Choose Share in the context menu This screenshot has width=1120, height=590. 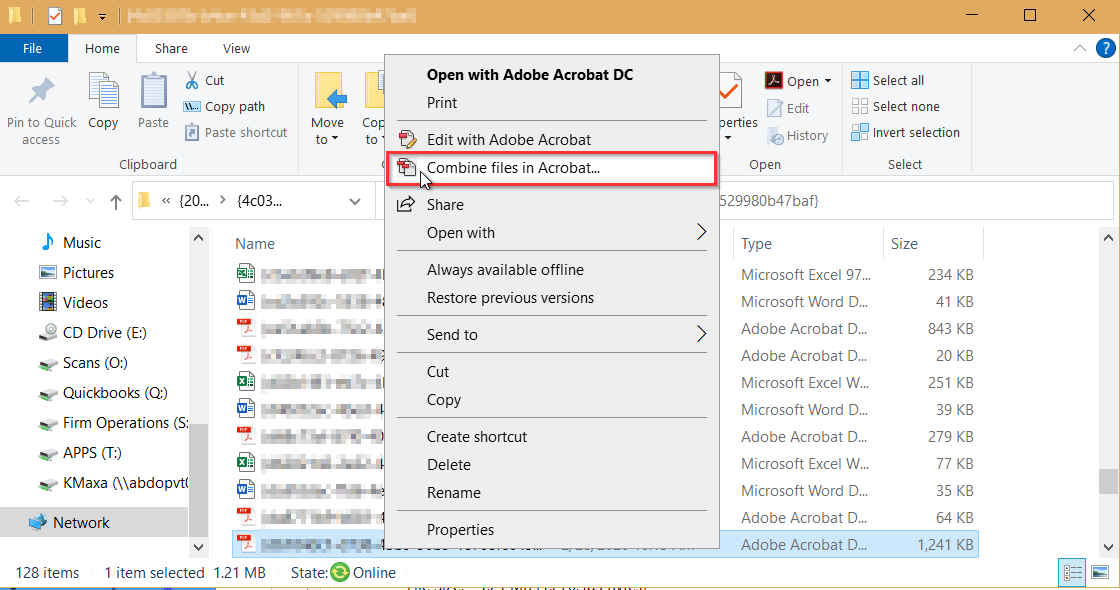coord(551,204)
